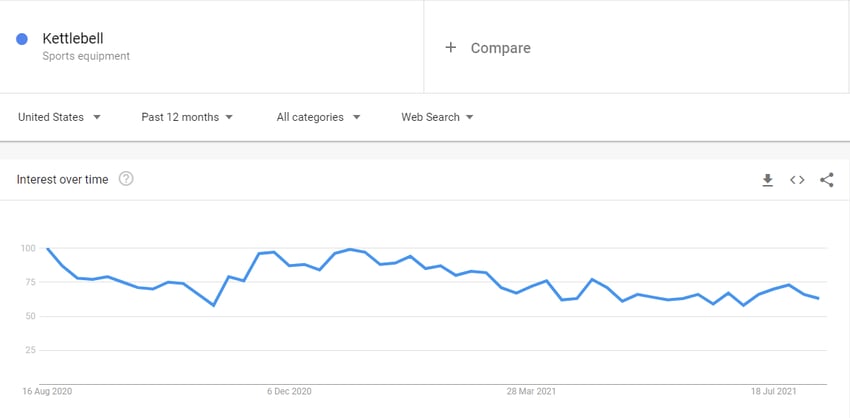The width and height of the screenshot is (850, 418).
Task: Edit the Kettlebell search term
Action: point(73,38)
